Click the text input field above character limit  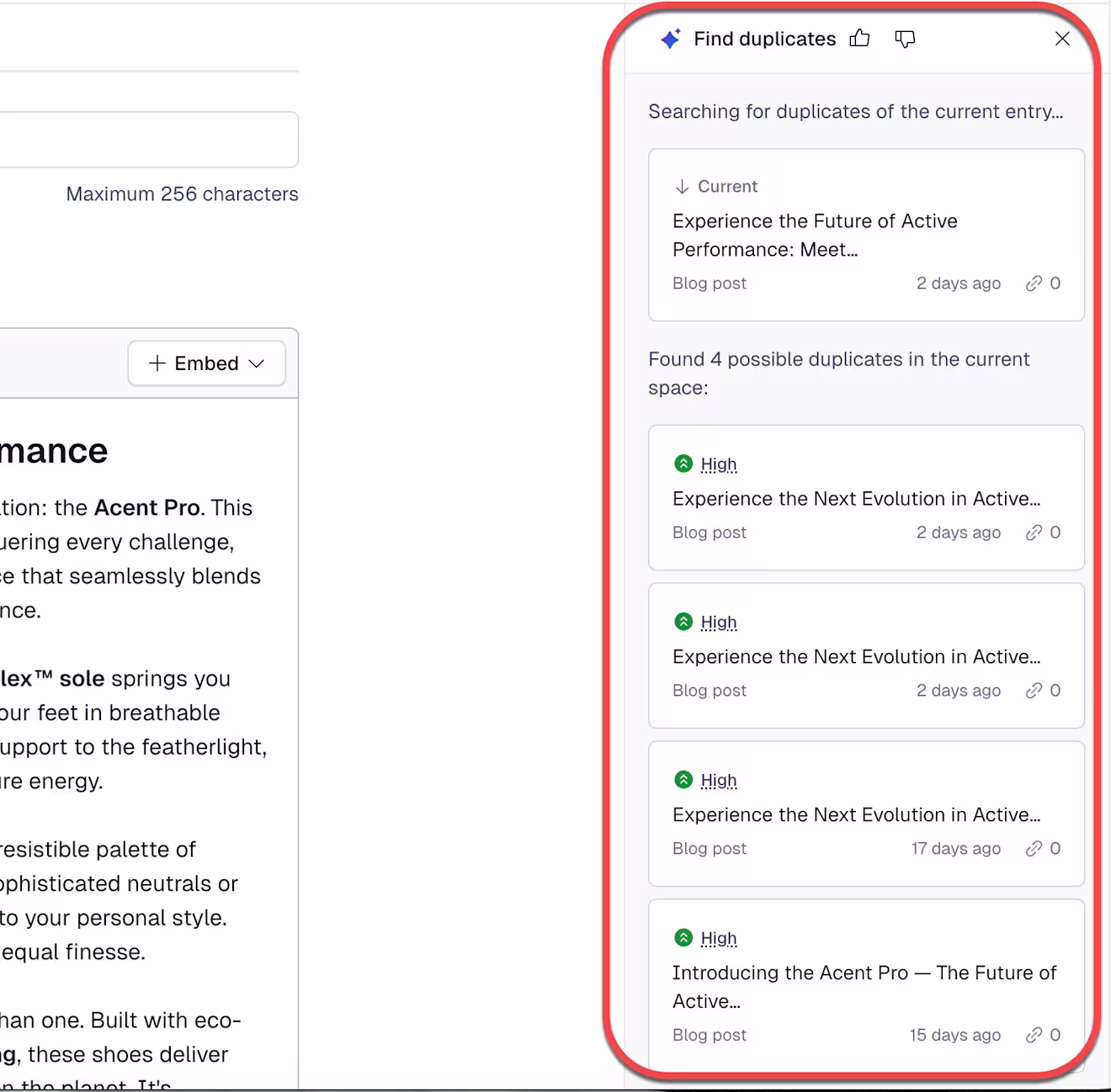pyautogui.click(x=149, y=140)
